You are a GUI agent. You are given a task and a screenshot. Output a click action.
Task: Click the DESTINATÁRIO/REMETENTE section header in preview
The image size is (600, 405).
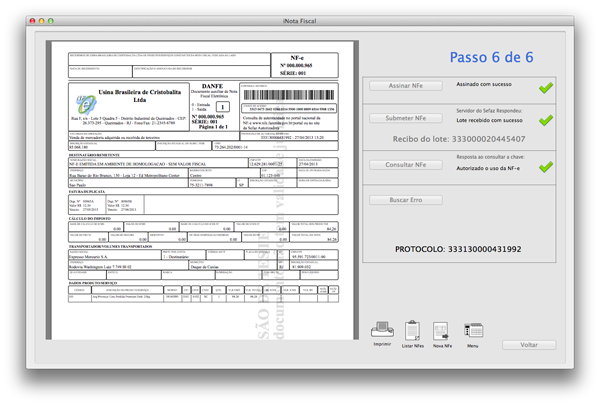point(94,155)
